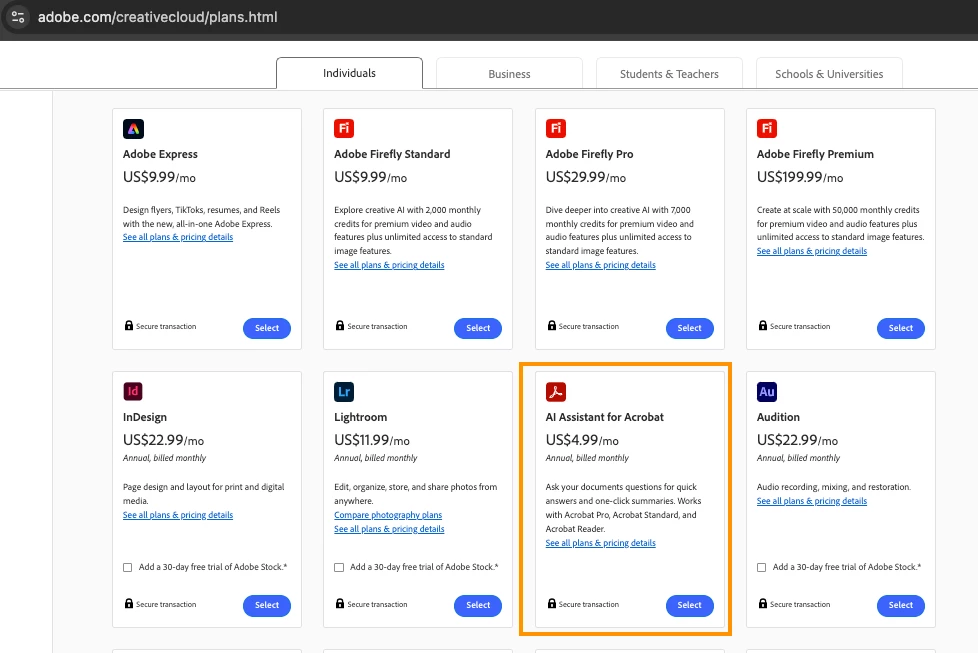This screenshot has height=653, width=978.
Task: Click the site info icon in address bar
Action: tap(17, 17)
